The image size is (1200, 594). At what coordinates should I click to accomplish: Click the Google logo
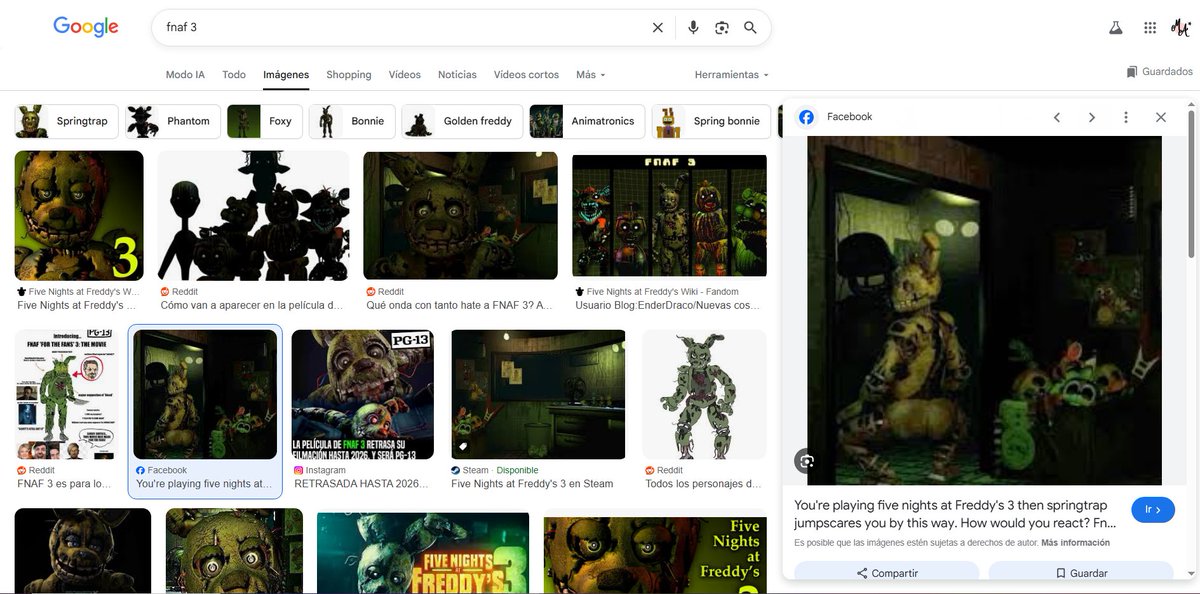pyautogui.click(x=86, y=27)
